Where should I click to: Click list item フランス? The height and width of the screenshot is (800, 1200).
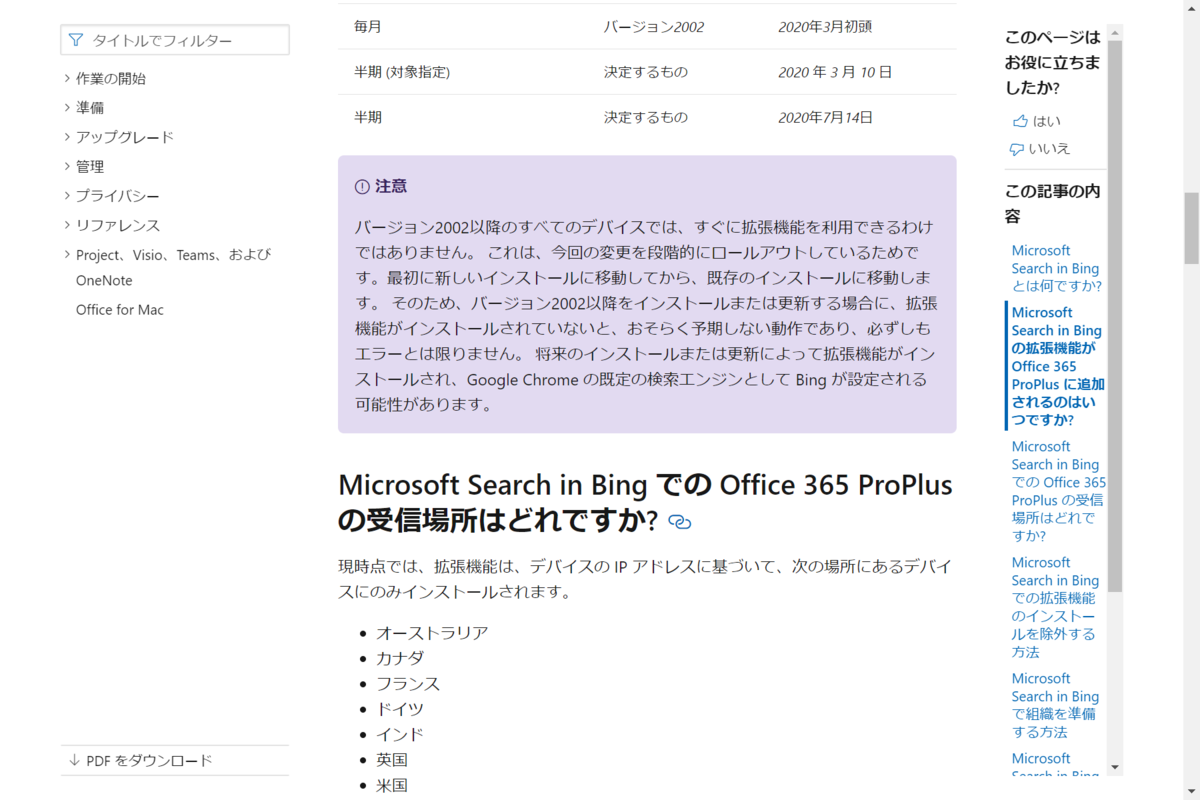tap(408, 684)
